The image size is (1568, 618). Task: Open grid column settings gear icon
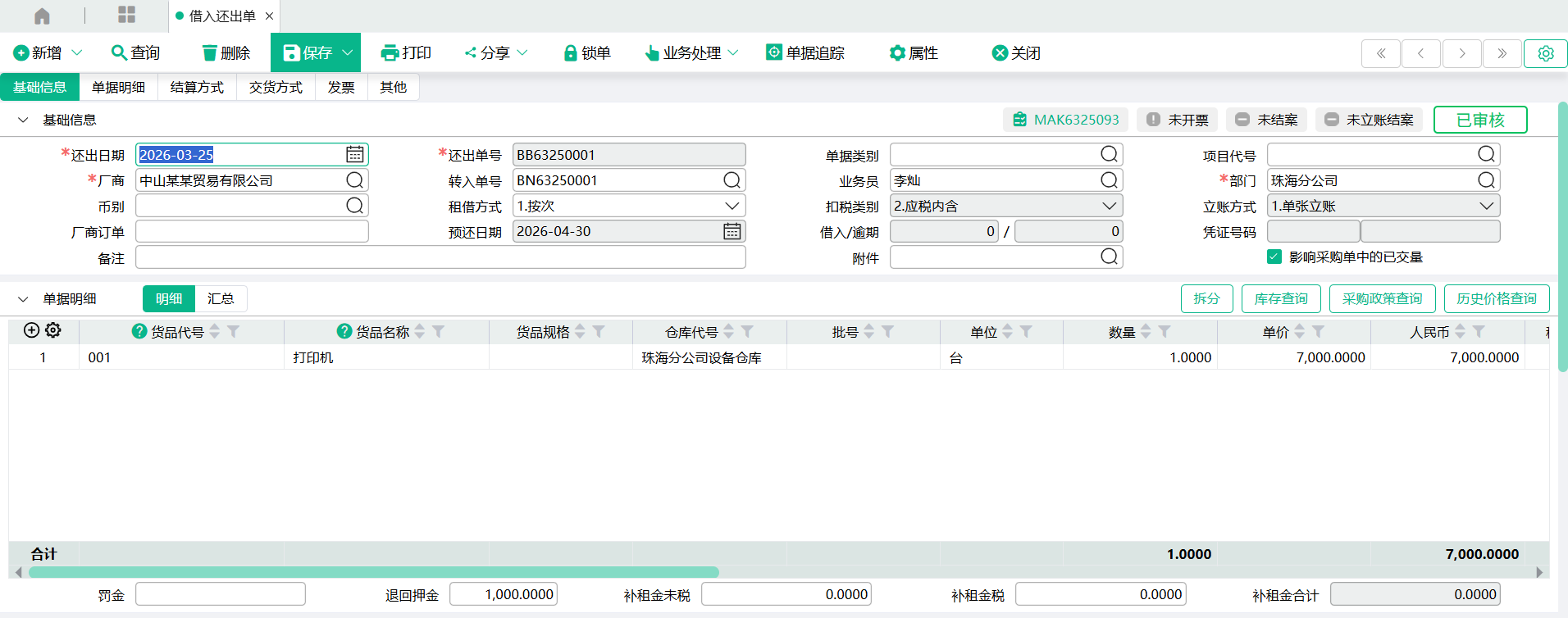coord(53,330)
